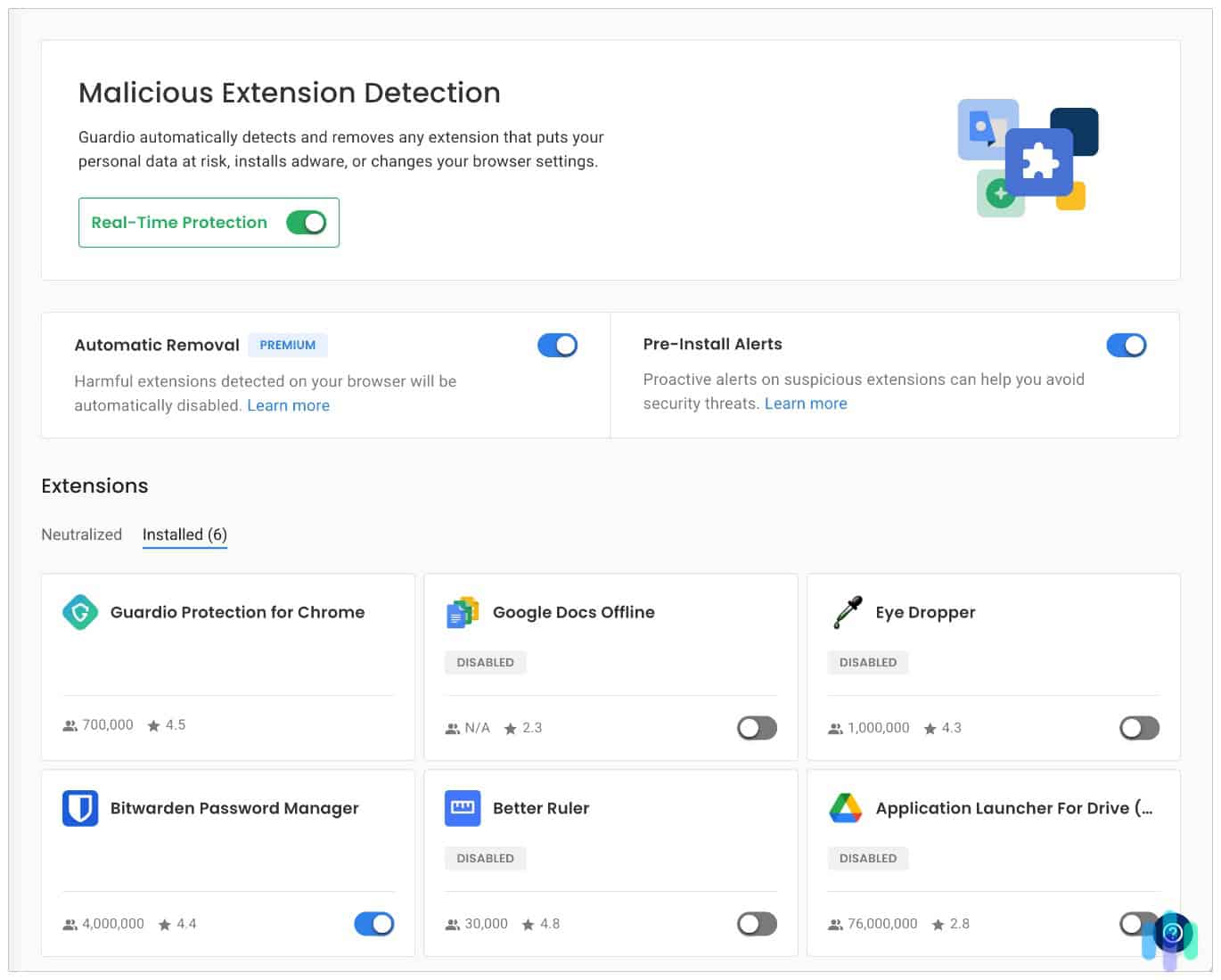1221x980 pixels.
Task: Re-enable the Eye Dropper extension
Action: coord(1138,728)
